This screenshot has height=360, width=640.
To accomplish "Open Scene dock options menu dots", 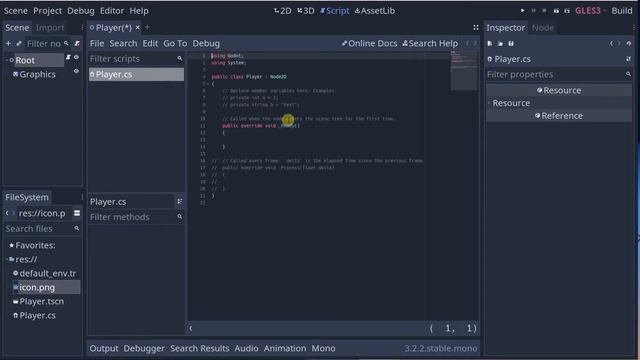I will (82, 28).
